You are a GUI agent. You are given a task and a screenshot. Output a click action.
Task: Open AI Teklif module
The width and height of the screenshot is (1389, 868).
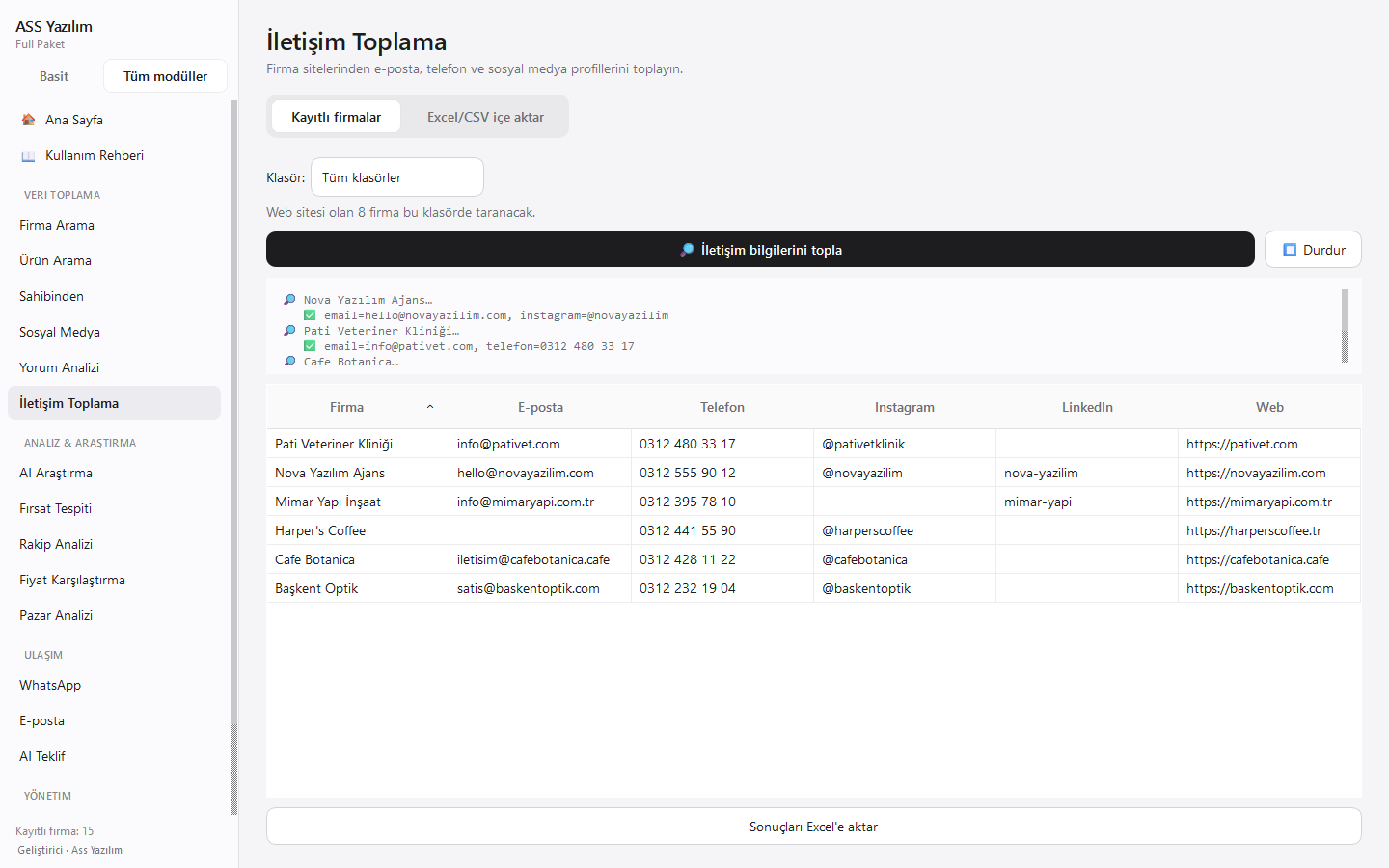point(114,756)
